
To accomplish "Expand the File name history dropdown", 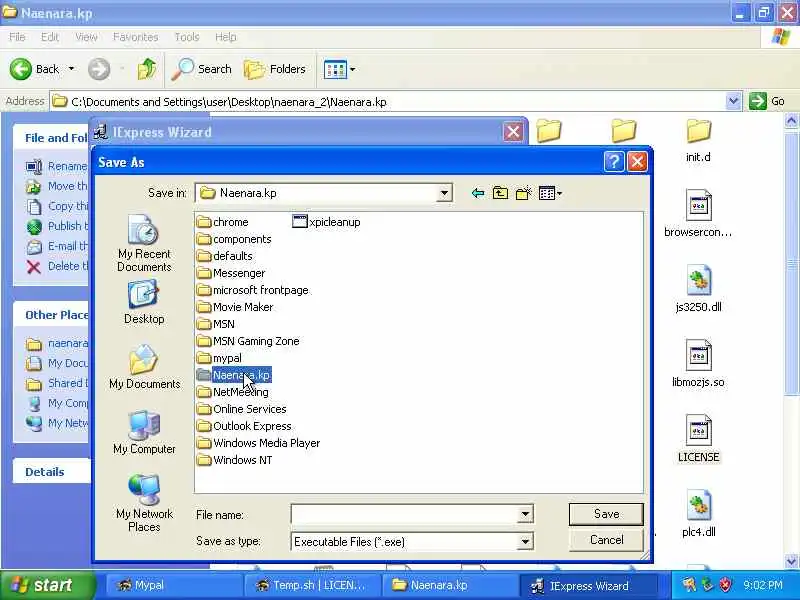I will click(525, 514).
